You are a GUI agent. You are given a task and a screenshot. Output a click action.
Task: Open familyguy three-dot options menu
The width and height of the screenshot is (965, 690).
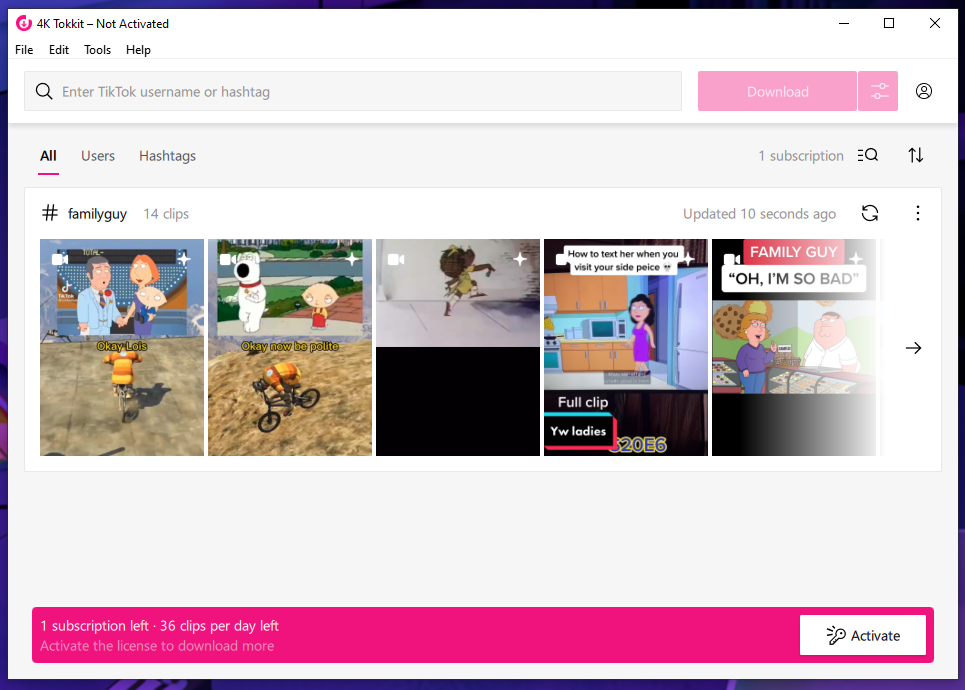[917, 213]
